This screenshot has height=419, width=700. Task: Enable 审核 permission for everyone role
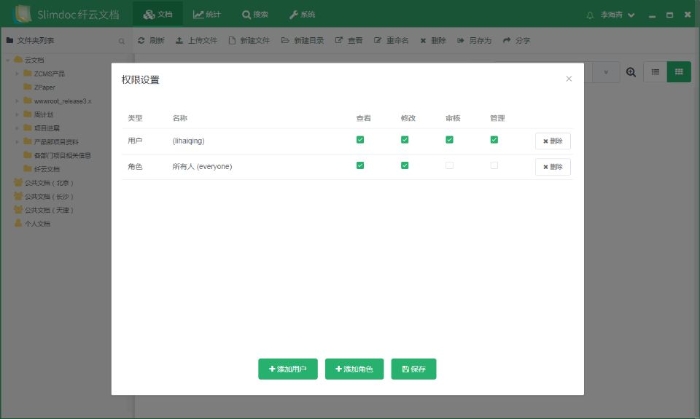(x=449, y=165)
